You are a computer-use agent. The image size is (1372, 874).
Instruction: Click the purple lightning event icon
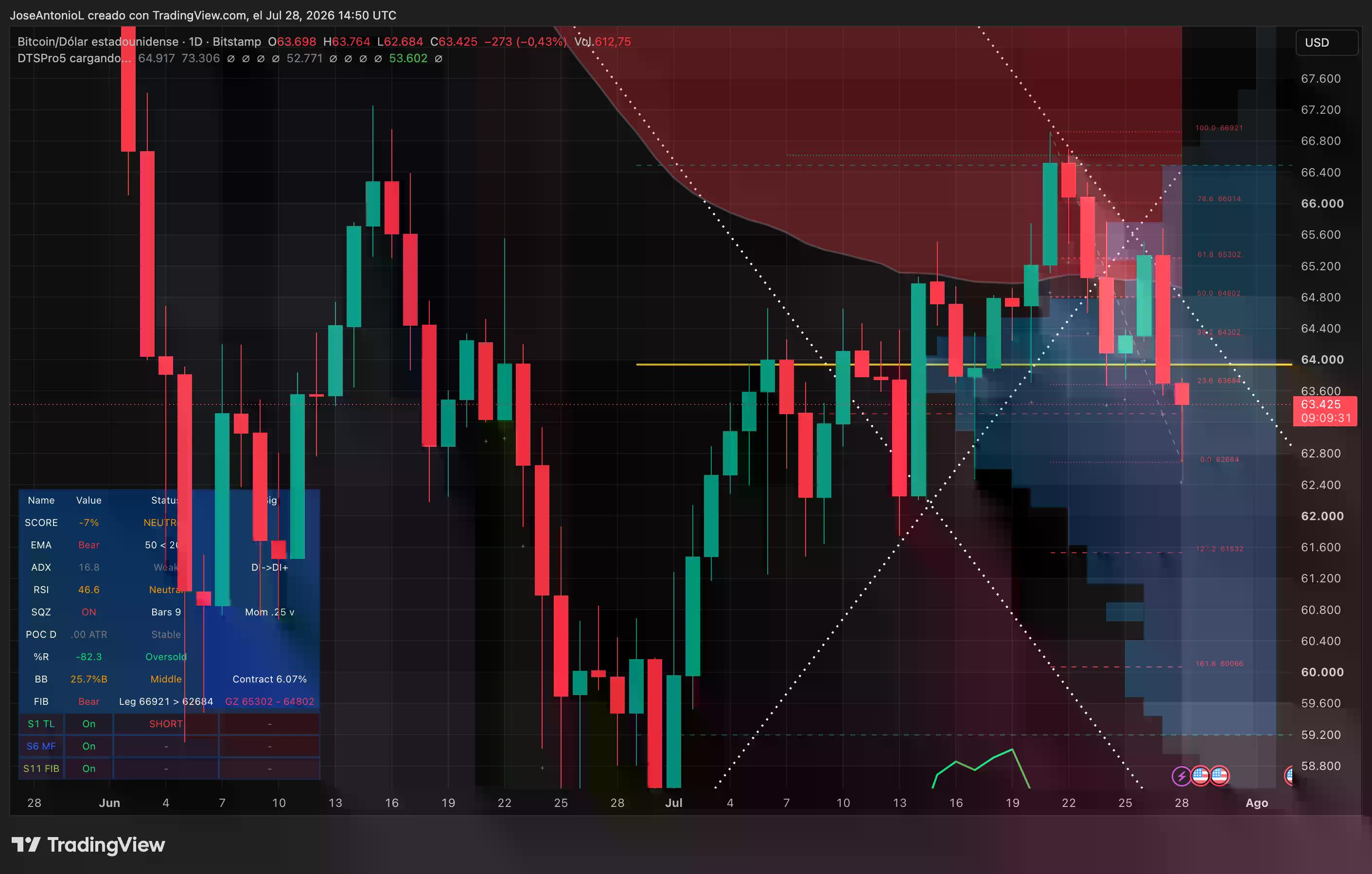(x=1181, y=775)
